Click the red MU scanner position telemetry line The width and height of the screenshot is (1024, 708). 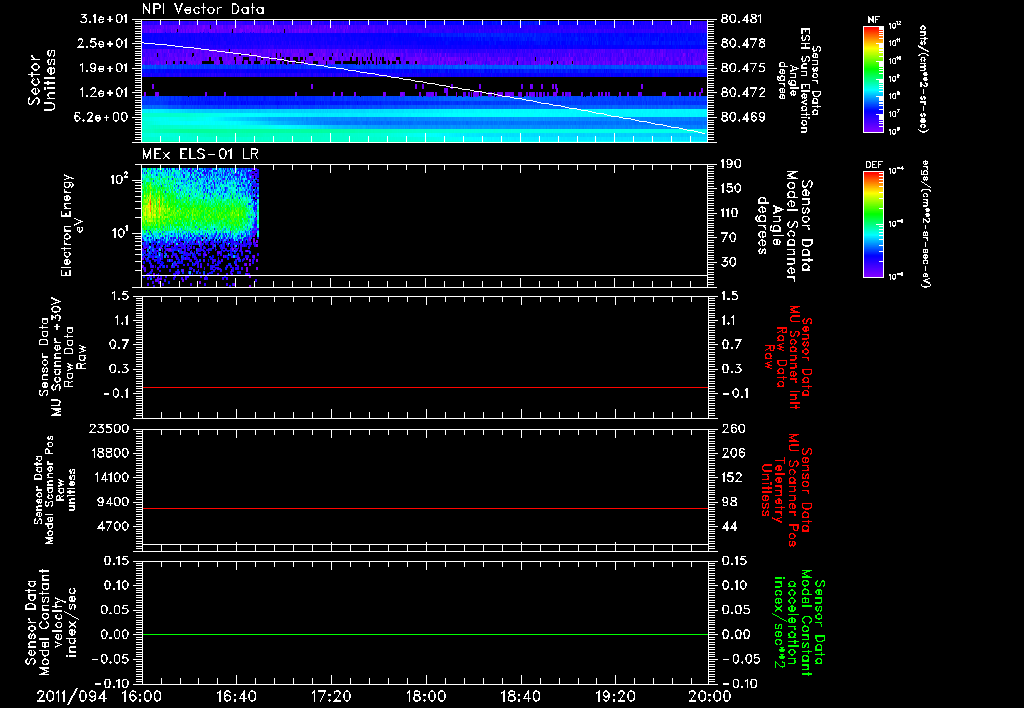click(424, 508)
